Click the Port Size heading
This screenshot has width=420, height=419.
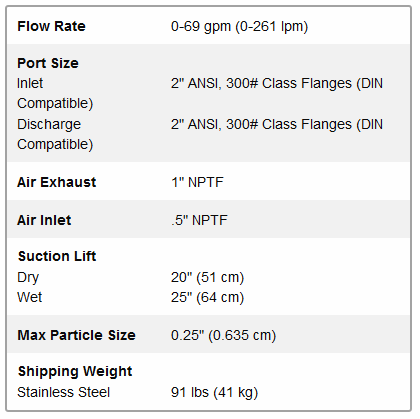pyautogui.click(x=48, y=63)
